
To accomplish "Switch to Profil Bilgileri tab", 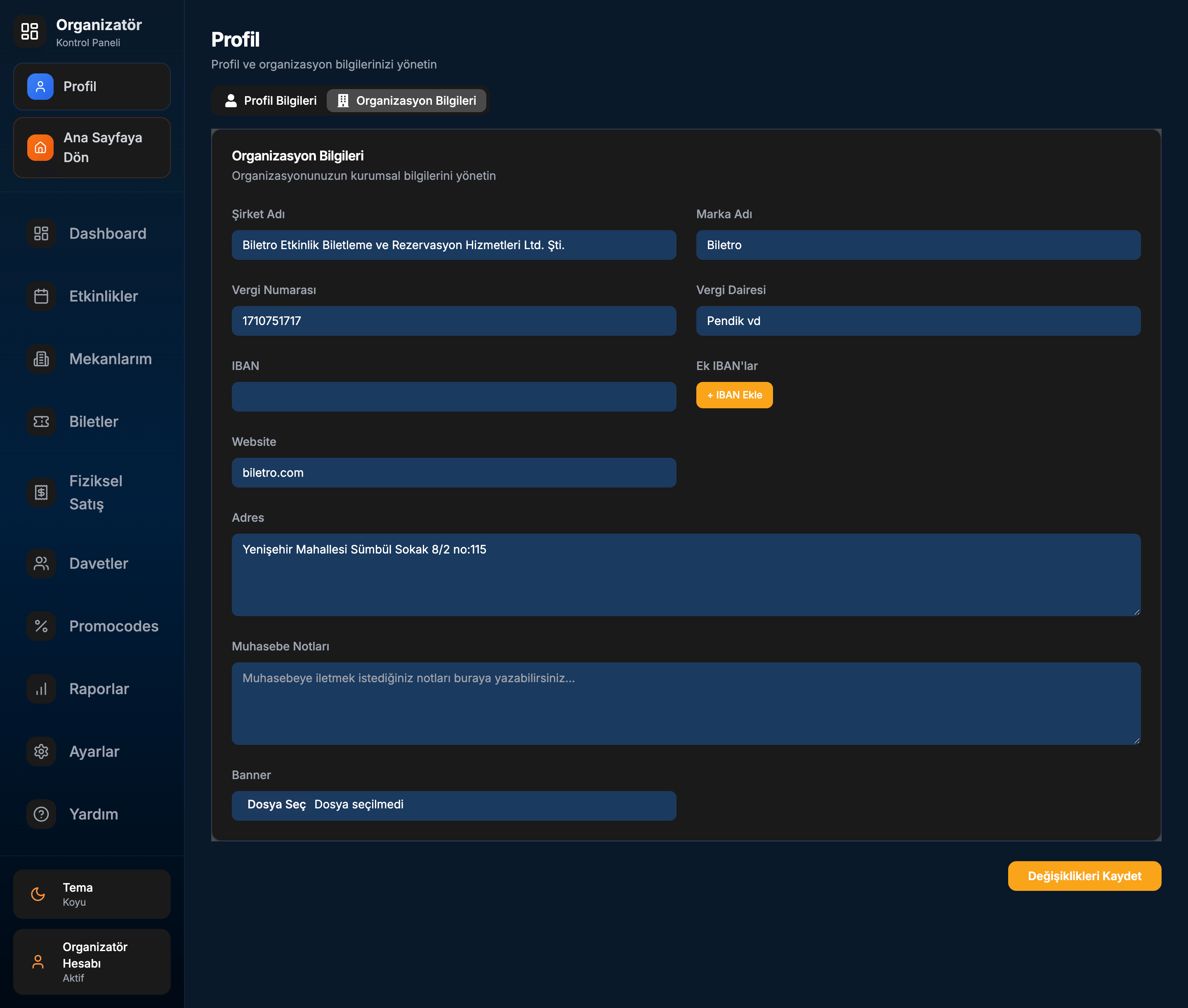I will click(x=270, y=101).
